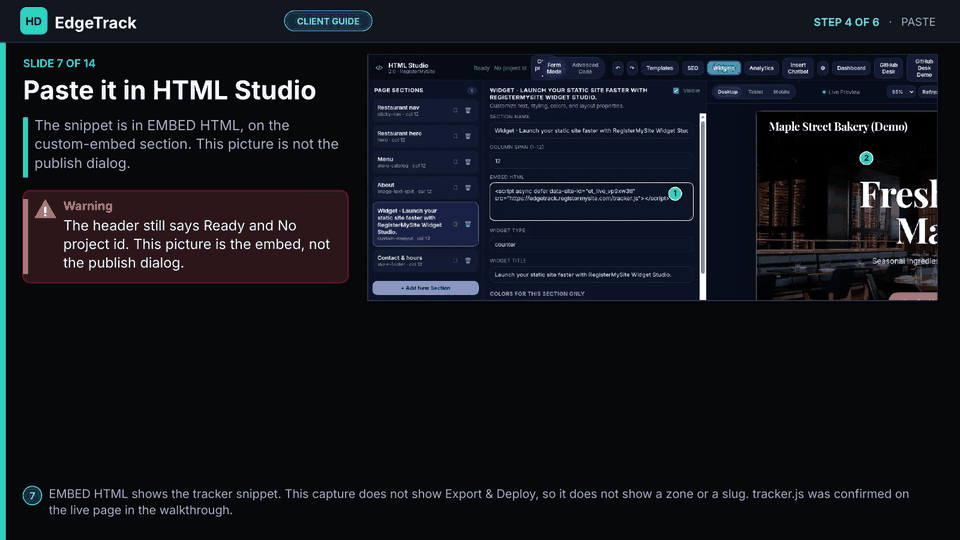Click the "SLIDE 7 OF 14" label
The image size is (960, 540).
tap(59, 63)
